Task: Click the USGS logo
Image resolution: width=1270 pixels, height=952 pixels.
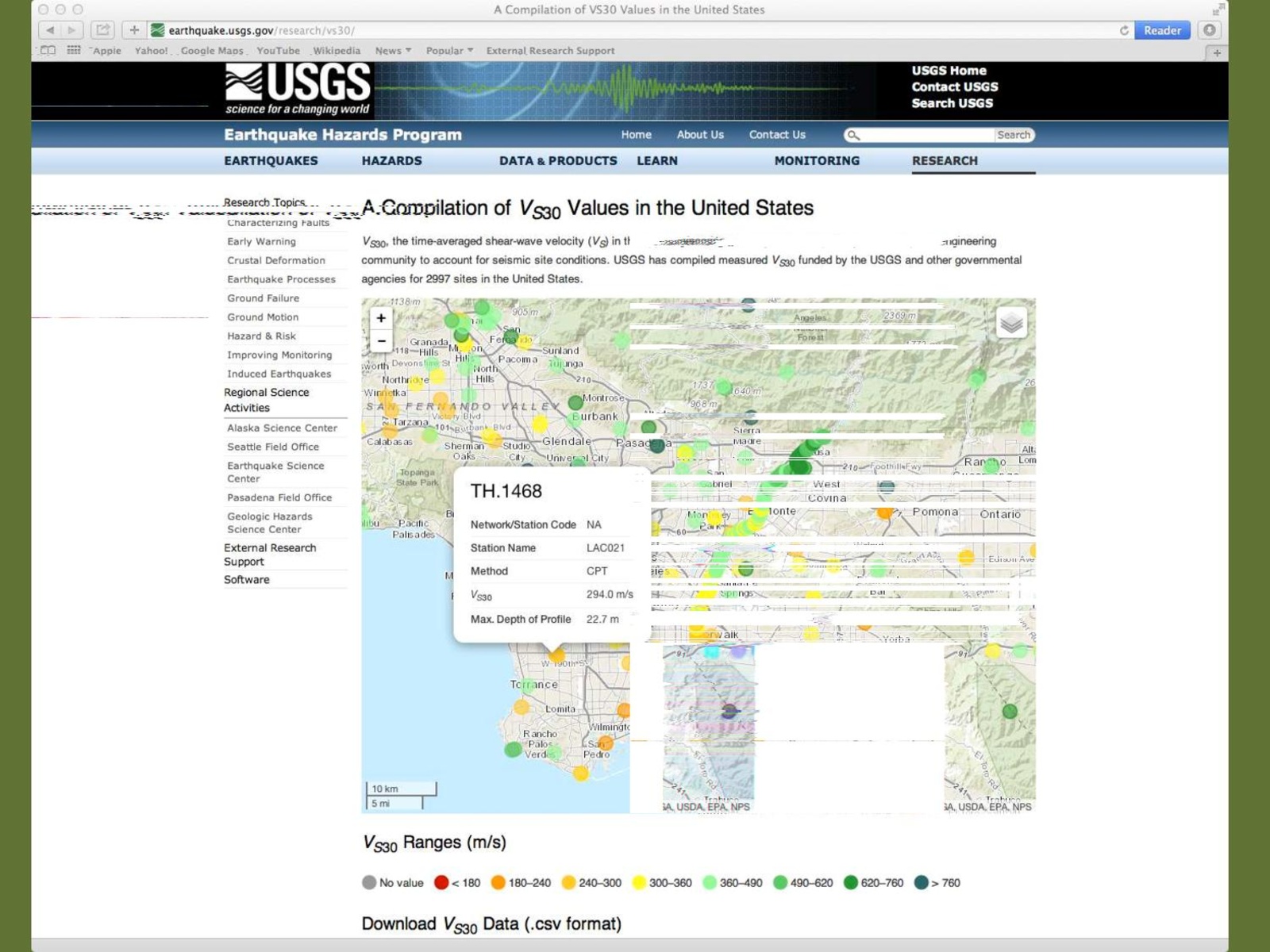Action: tap(298, 90)
